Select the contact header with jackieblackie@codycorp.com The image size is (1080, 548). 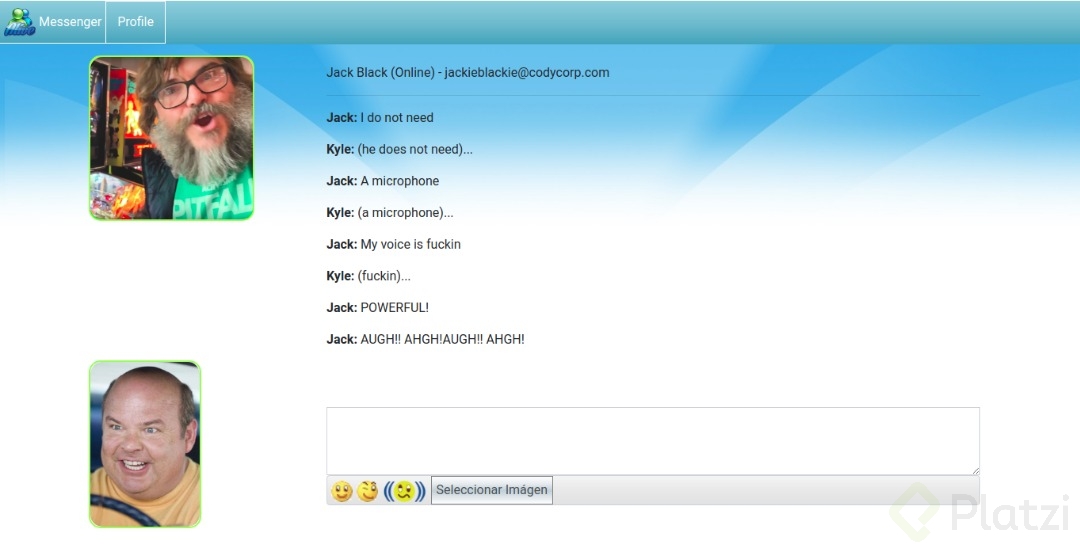(468, 72)
